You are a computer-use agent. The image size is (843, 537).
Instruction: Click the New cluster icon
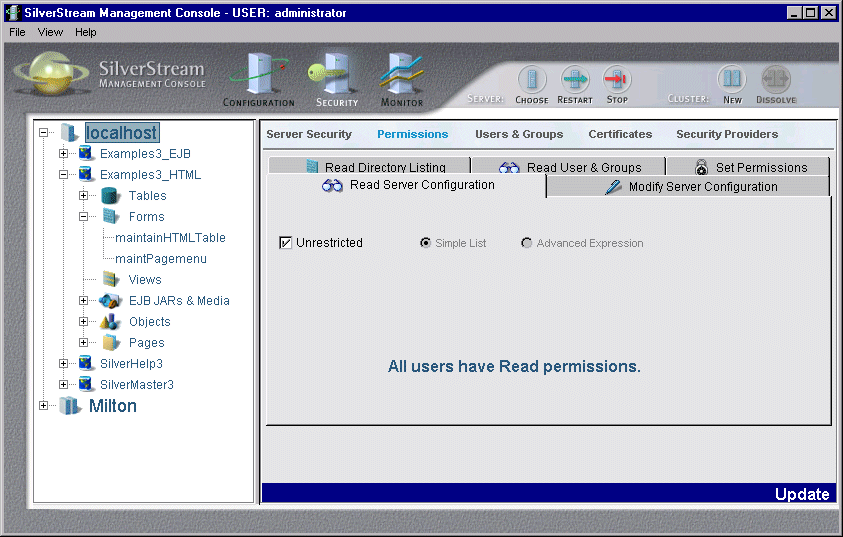[732, 79]
